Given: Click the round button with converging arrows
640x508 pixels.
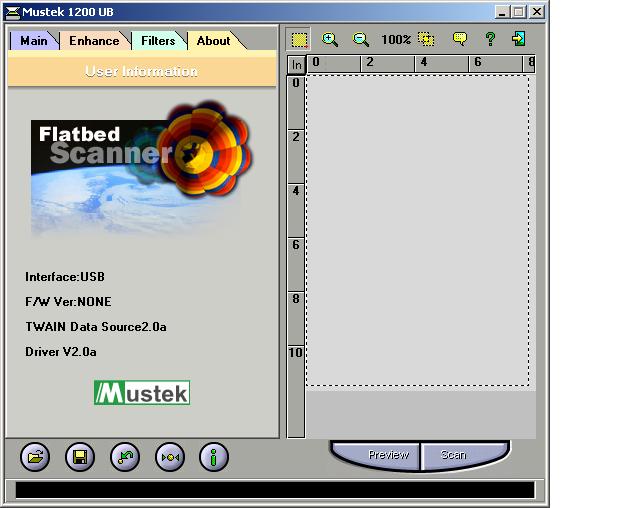Looking at the screenshot, I should [170, 457].
